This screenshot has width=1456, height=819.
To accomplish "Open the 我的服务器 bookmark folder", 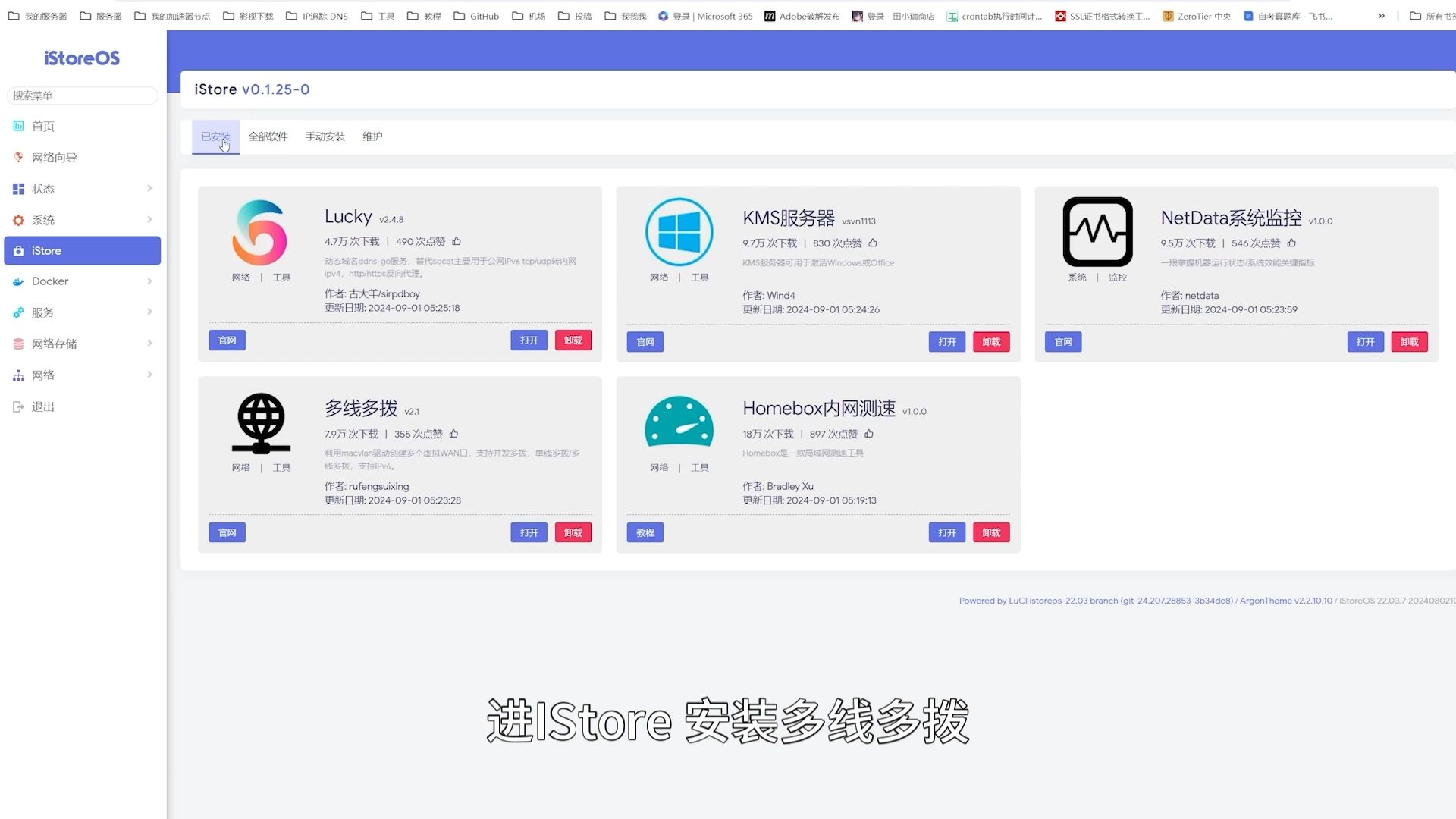I will (38, 16).
